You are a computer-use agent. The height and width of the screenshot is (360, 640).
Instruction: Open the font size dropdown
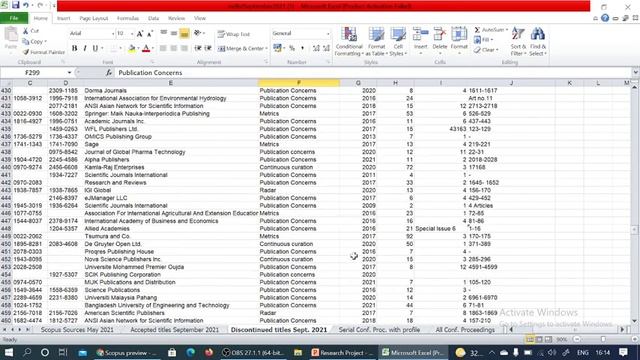(x=131, y=33)
